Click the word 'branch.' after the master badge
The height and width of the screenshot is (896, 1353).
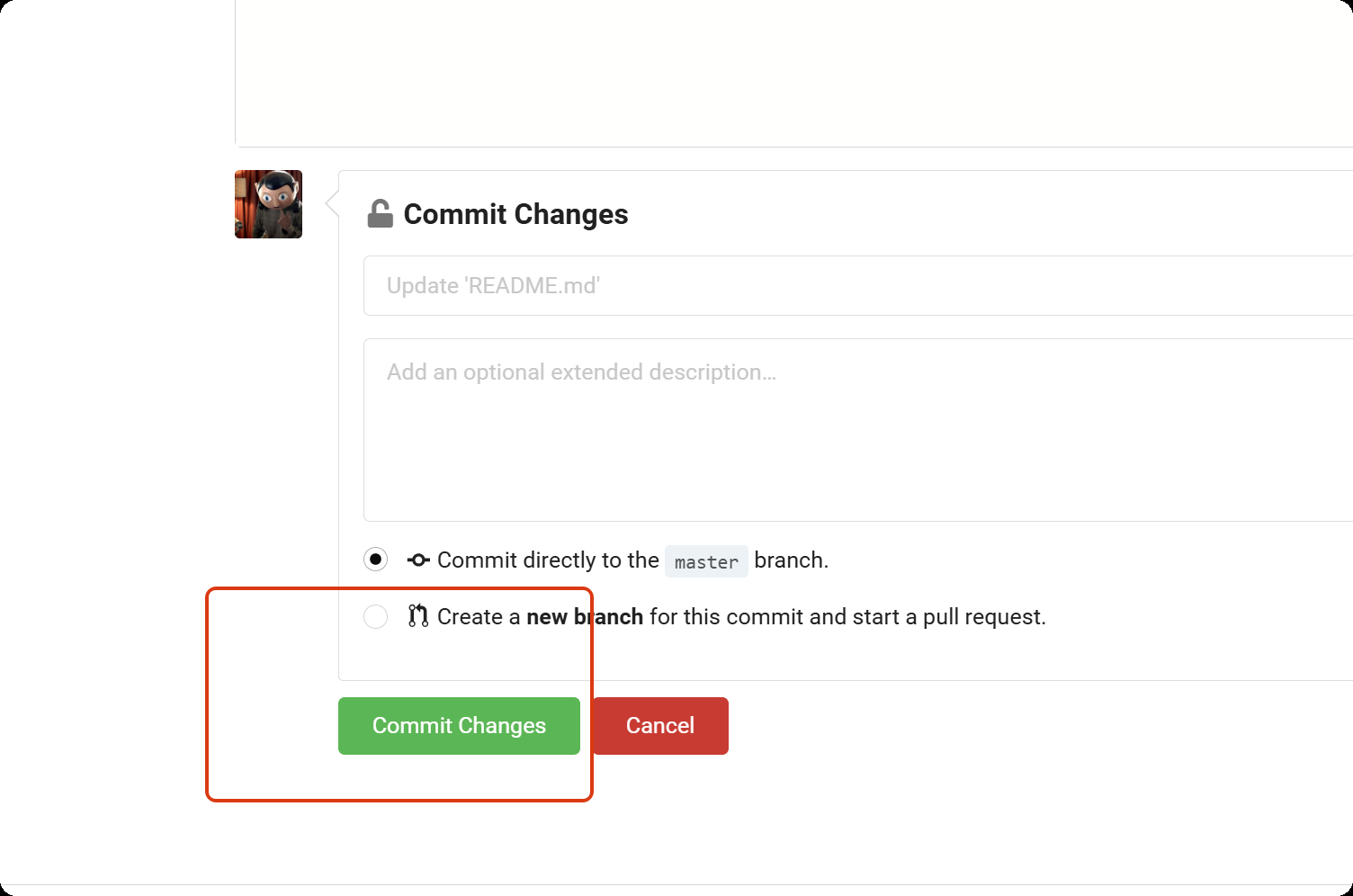(x=791, y=560)
